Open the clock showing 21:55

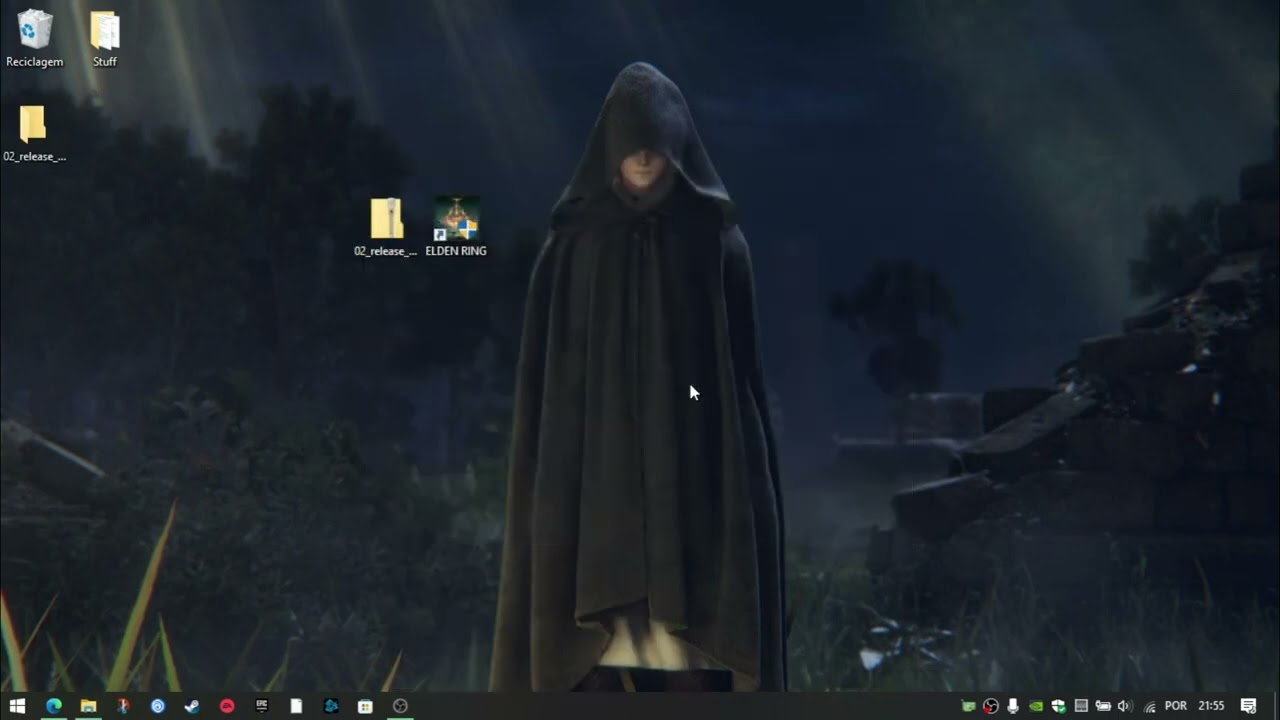(1211, 706)
